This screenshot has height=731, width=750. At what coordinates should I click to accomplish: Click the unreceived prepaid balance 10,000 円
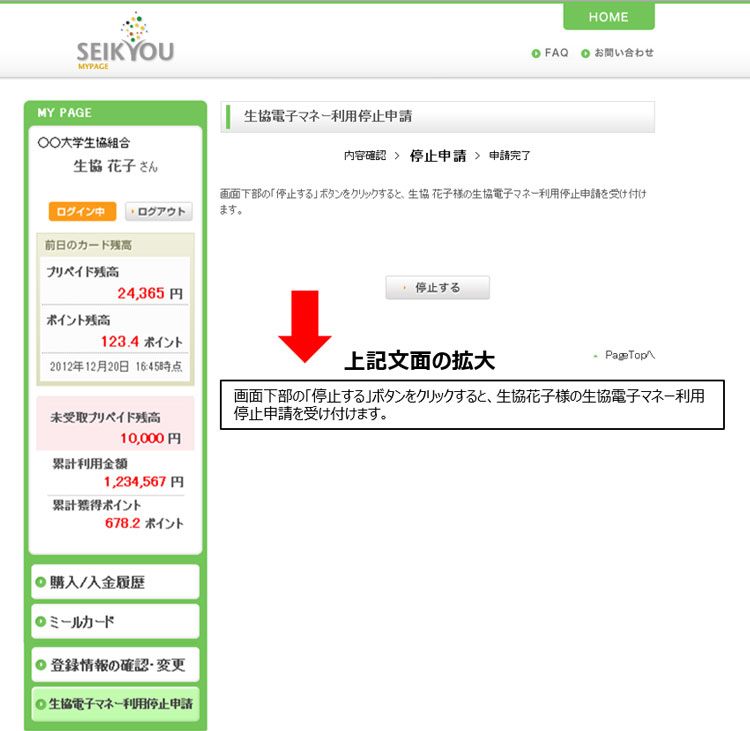(150, 438)
